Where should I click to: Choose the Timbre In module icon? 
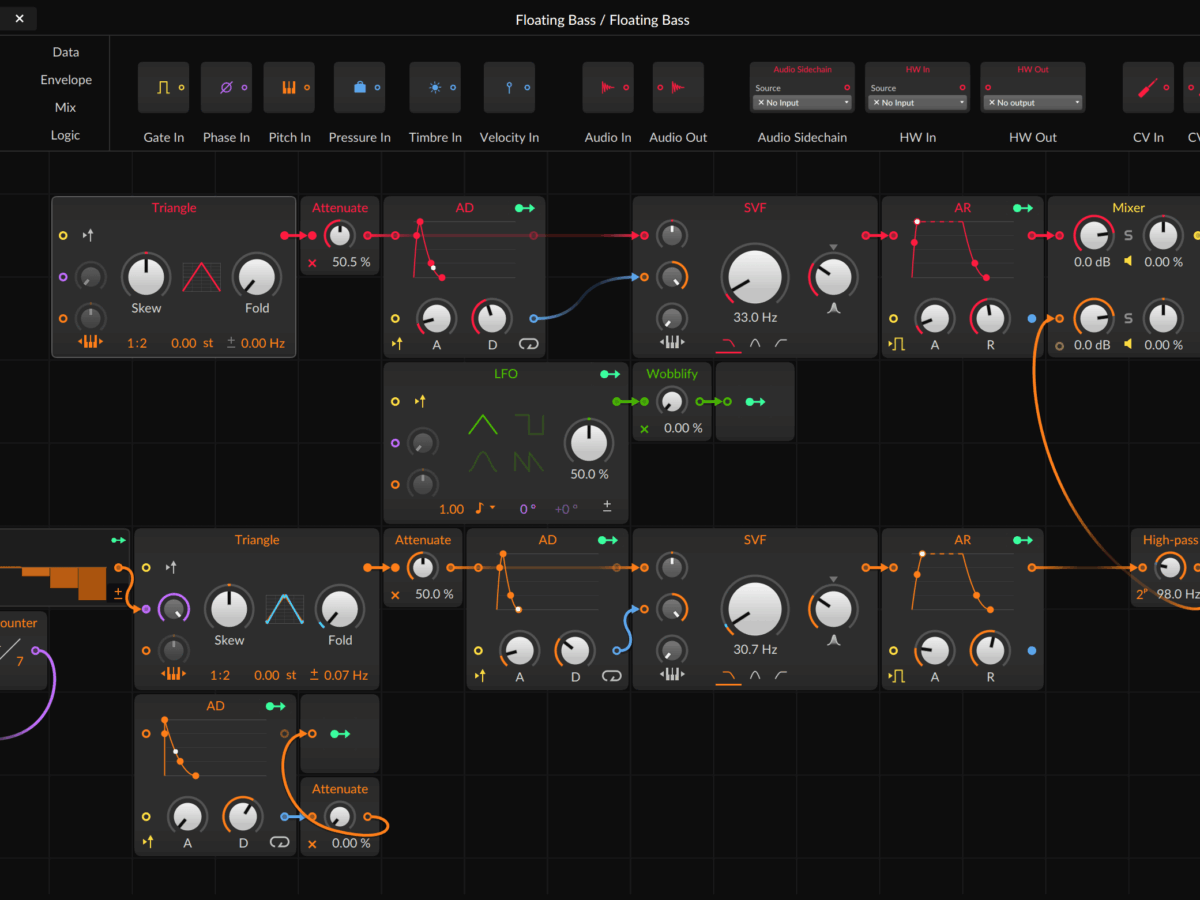click(x=435, y=88)
